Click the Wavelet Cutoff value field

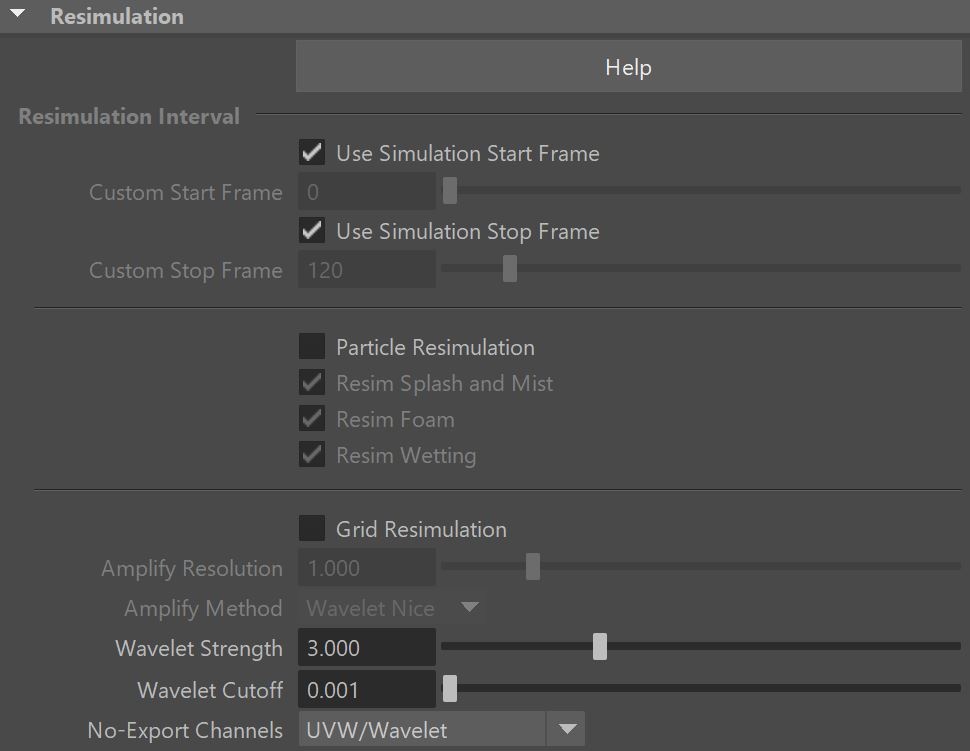367,690
